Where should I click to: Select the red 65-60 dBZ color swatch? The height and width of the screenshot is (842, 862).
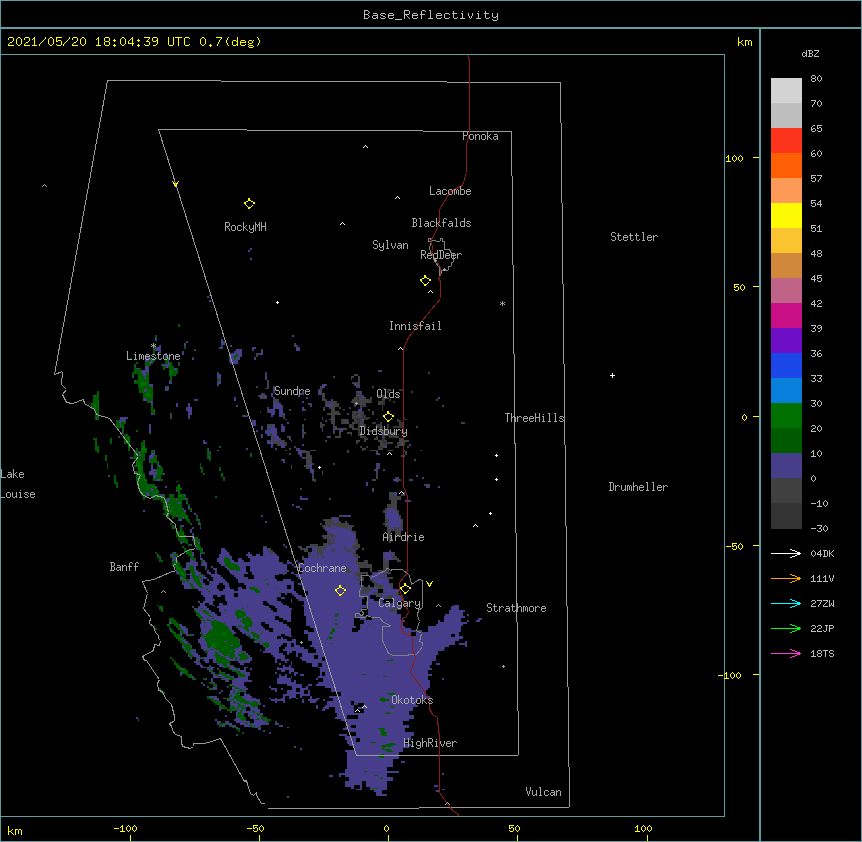(x=786, y=140)
